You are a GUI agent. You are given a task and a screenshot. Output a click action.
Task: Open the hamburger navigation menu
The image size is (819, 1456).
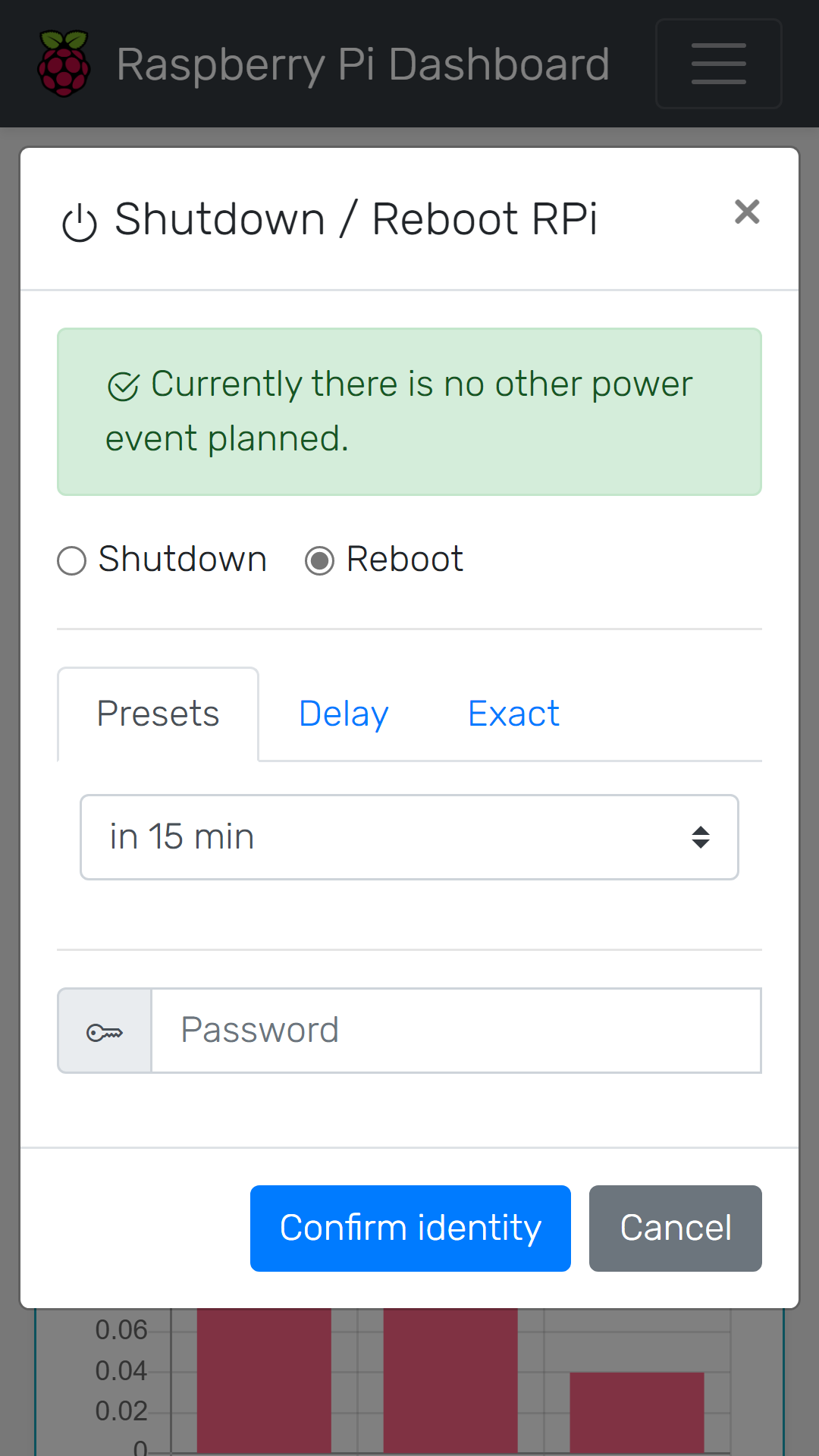click(x=718, y=64)
